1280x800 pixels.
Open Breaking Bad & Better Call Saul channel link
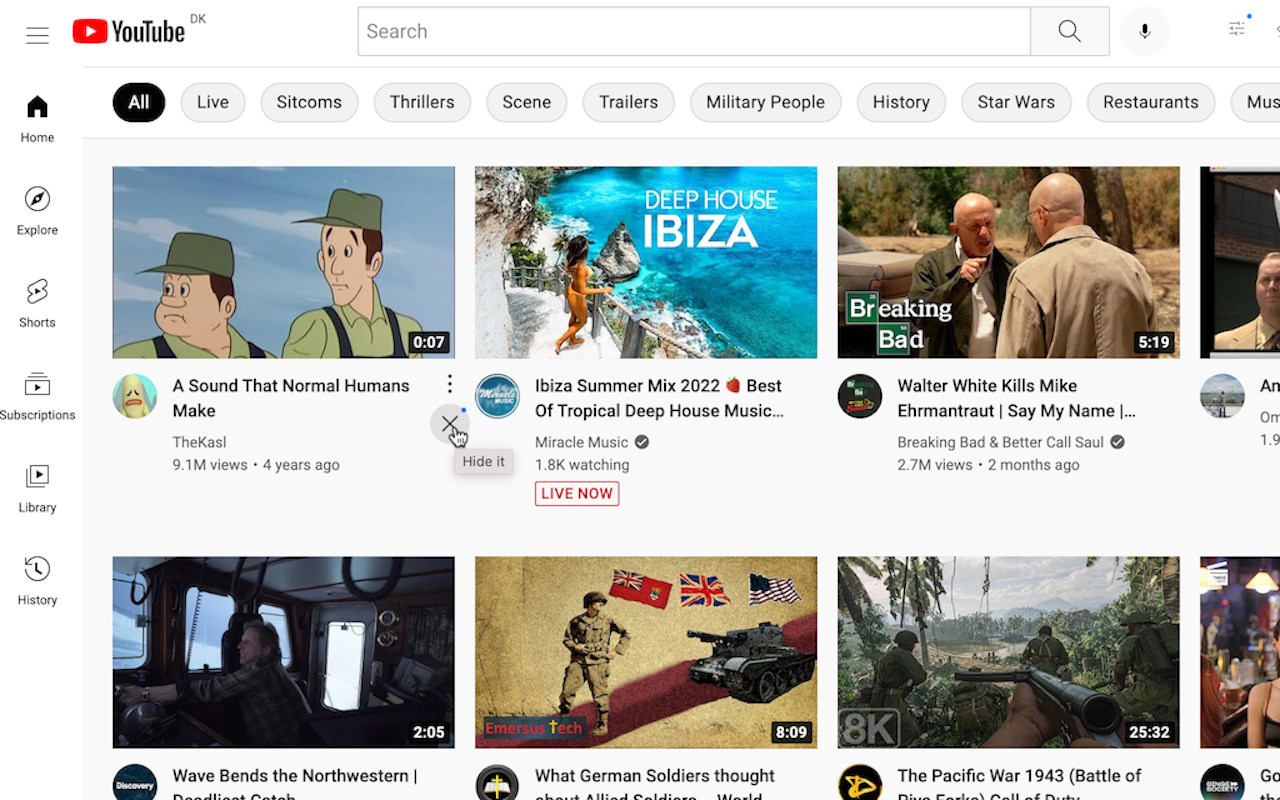pos(1001,442)
